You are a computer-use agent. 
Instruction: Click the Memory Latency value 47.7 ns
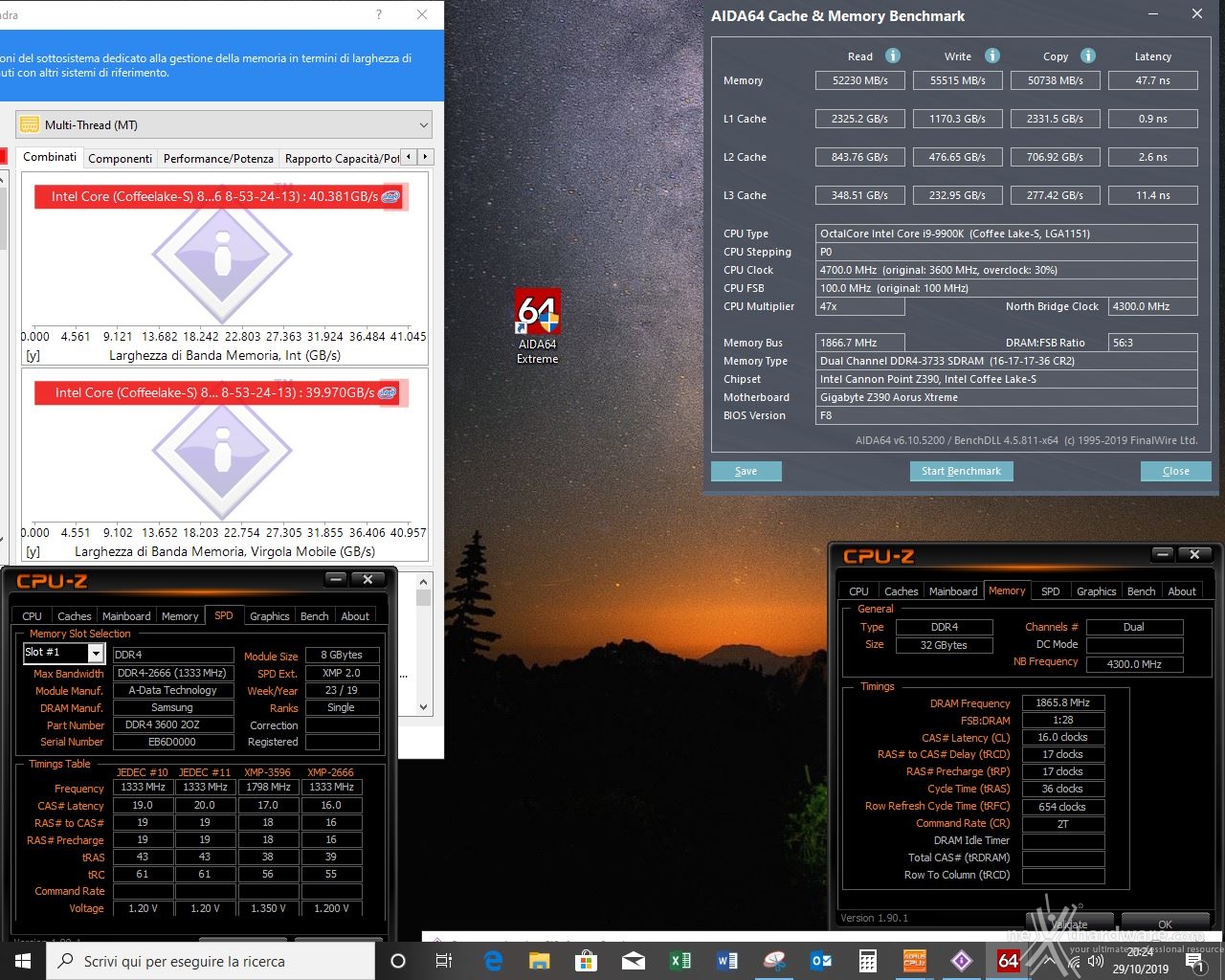coord(1153,80)
